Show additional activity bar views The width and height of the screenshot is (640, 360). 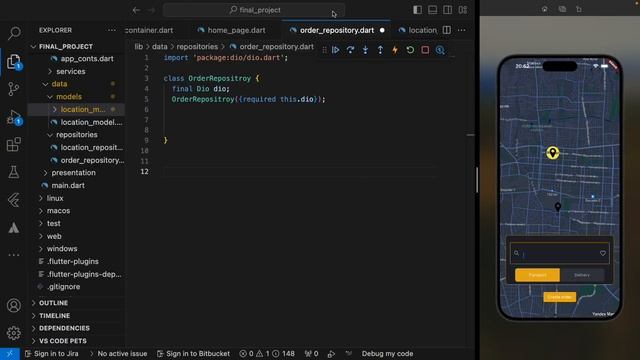tap(14, 255)
